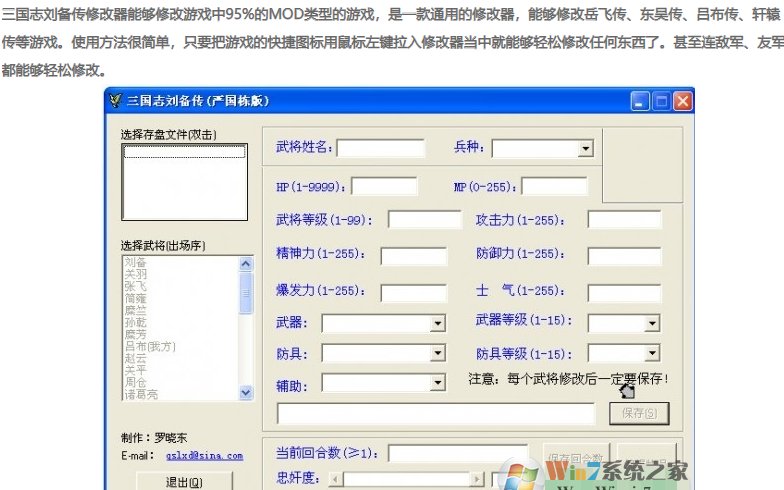Select 孙乾 in the general list
The width and height of the screenshot is (784, 490).
[136, 322]
